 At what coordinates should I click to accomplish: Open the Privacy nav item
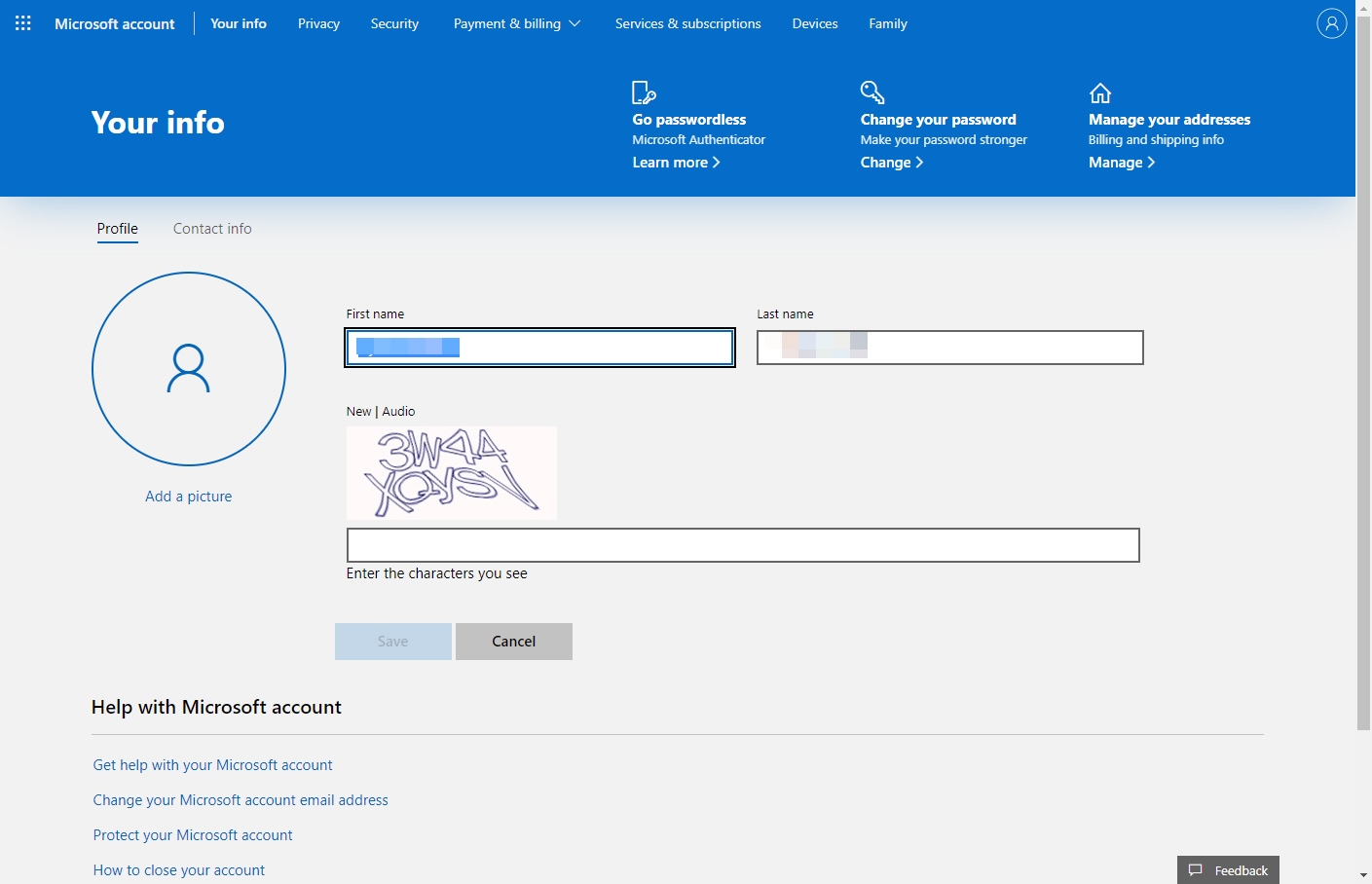pyautogui.click(x=318, y=23)
